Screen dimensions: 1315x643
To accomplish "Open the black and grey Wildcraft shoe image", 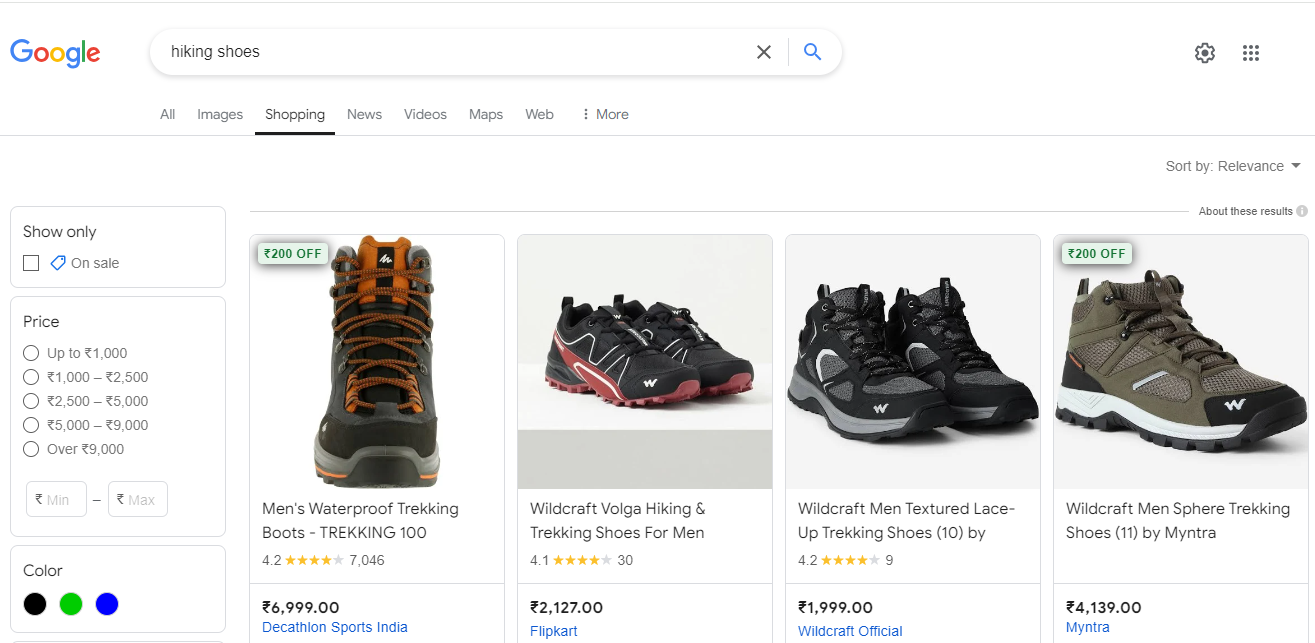I will [913, 362].
